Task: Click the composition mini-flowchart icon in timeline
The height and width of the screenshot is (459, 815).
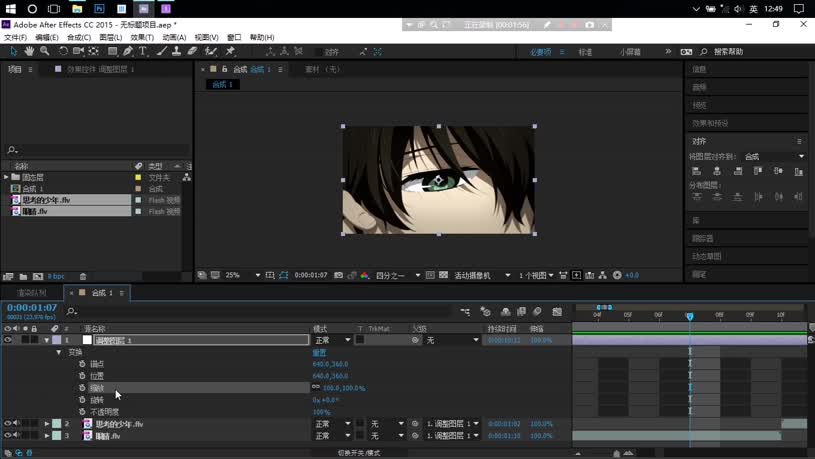Action: (x=465, y=311)
